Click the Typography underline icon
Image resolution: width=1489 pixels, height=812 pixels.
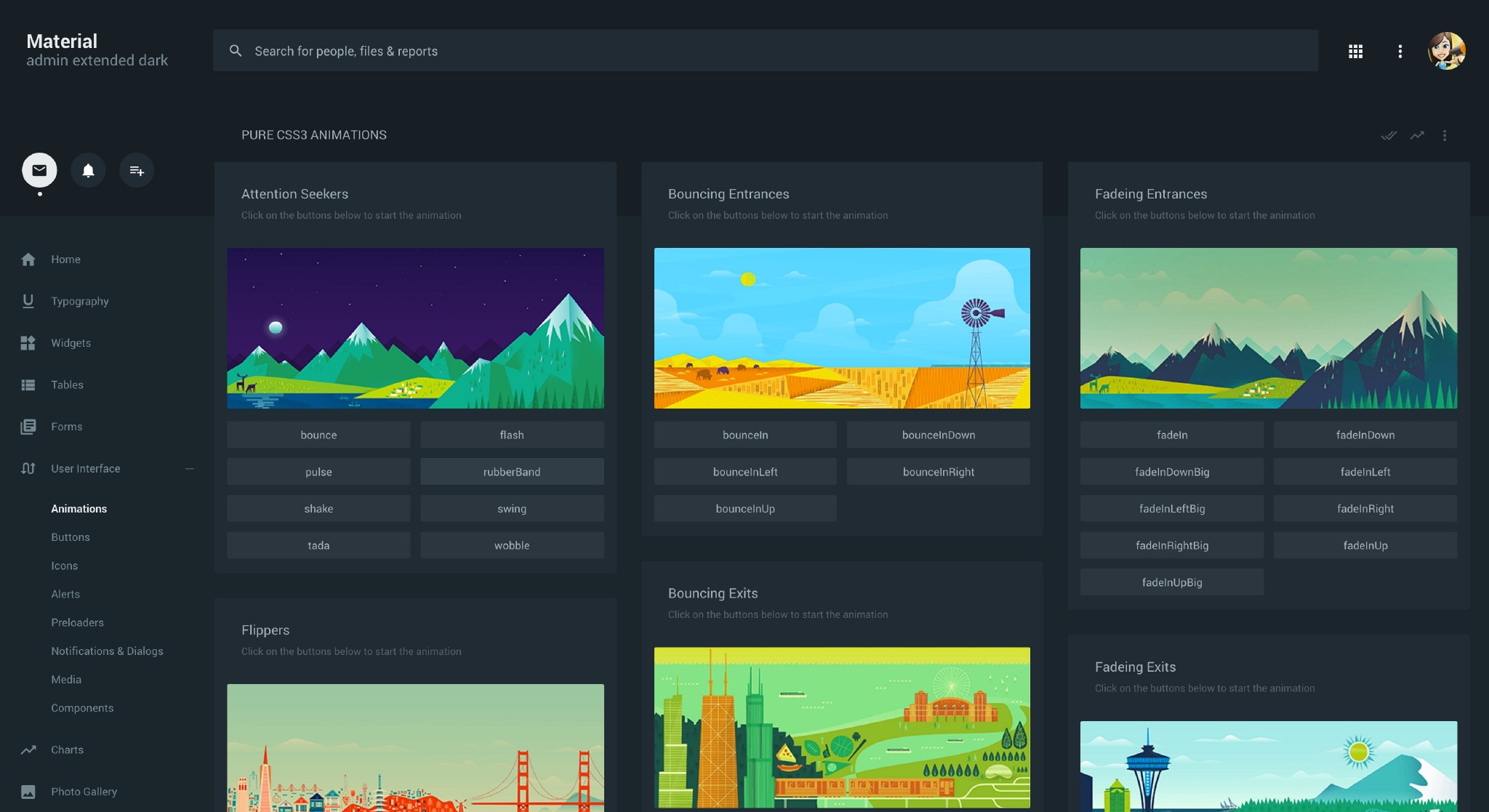click(x=28, y=301)
